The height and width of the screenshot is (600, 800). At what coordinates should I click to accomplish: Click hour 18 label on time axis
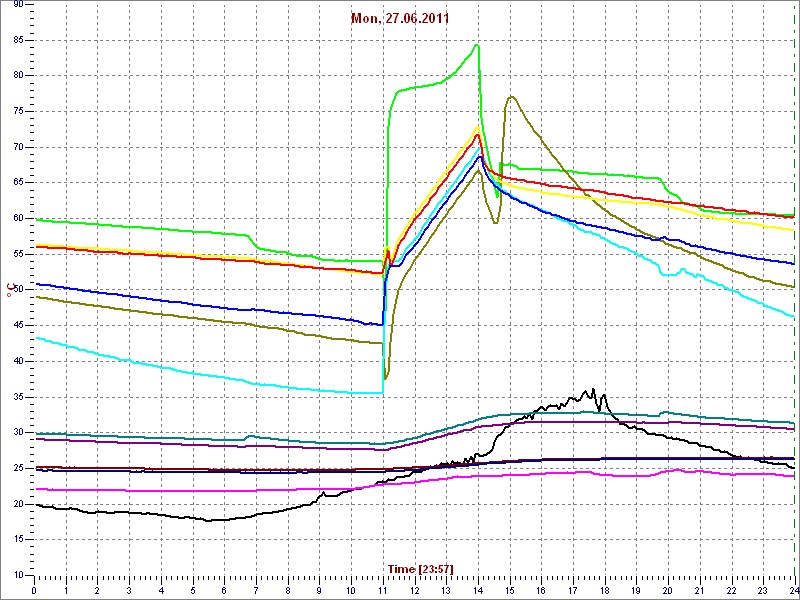[x=604, y=592]
